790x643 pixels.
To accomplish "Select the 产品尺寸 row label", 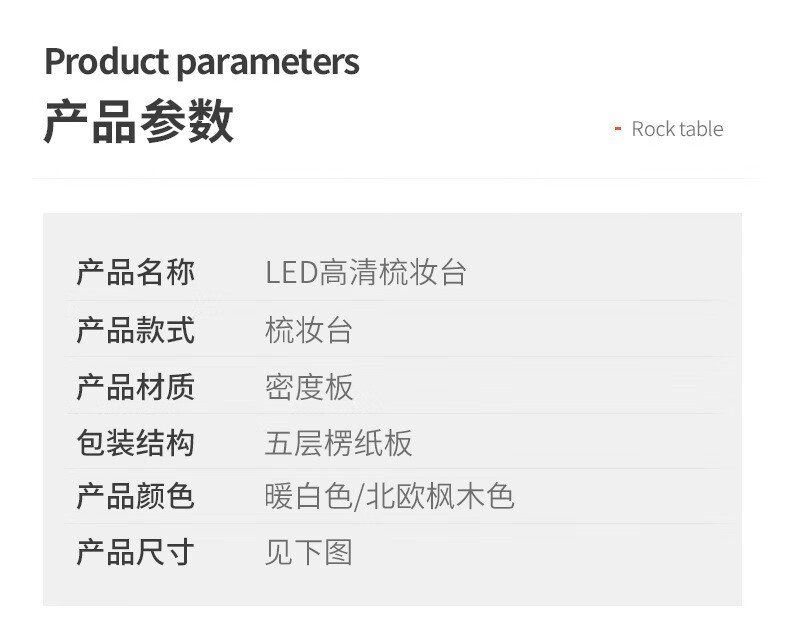I will tap(136, 552).
